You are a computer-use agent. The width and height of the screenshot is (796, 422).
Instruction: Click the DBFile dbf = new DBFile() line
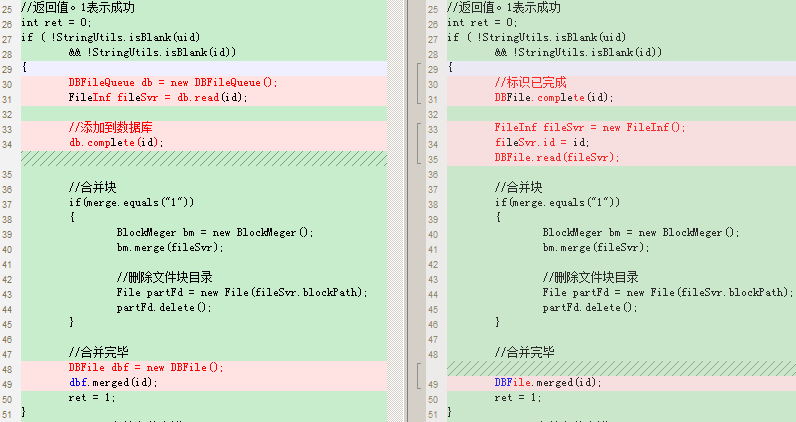click(x=204, y=368)
